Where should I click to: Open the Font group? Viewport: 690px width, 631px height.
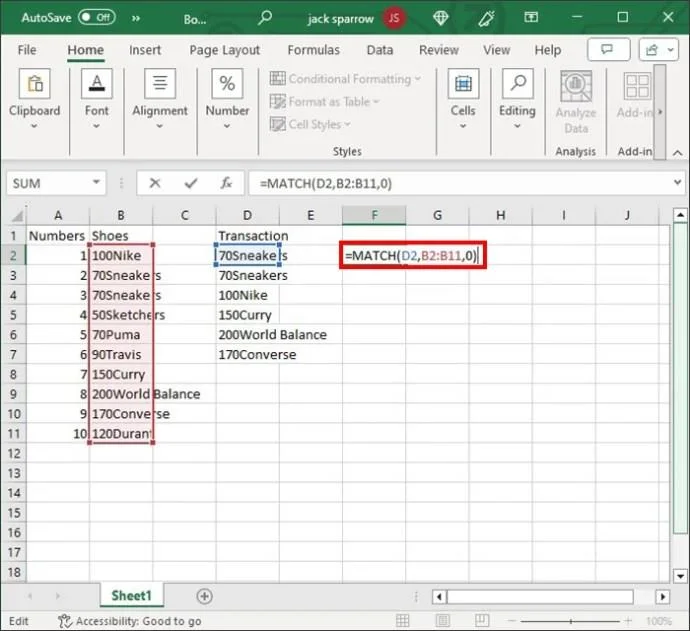coord(97,100)
